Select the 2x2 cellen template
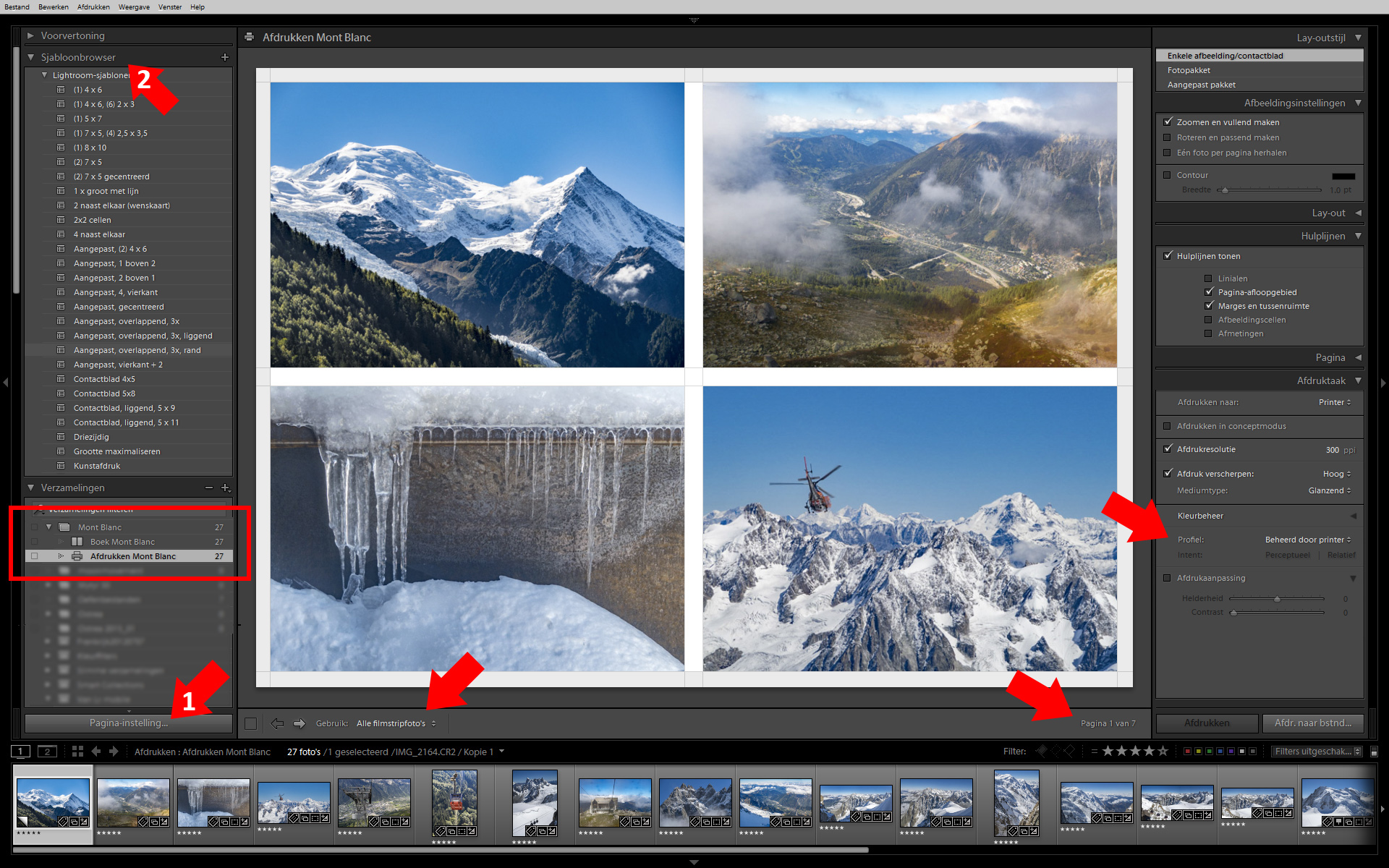Image resolution: width=1389 pixels, height=868 pixels. click(92, 220)
